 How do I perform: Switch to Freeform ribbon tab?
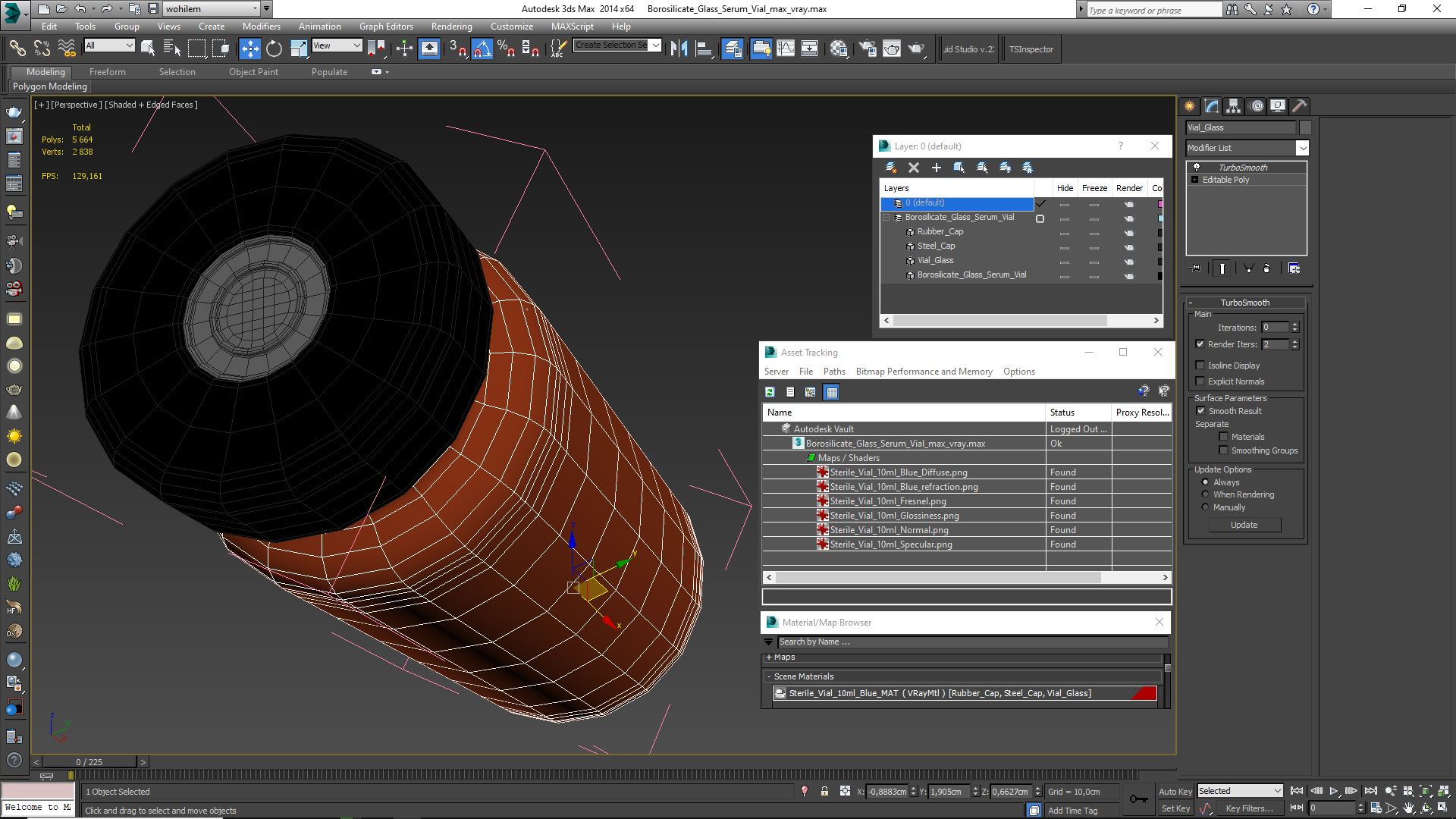pyautogui.click(x=108, y=72)
